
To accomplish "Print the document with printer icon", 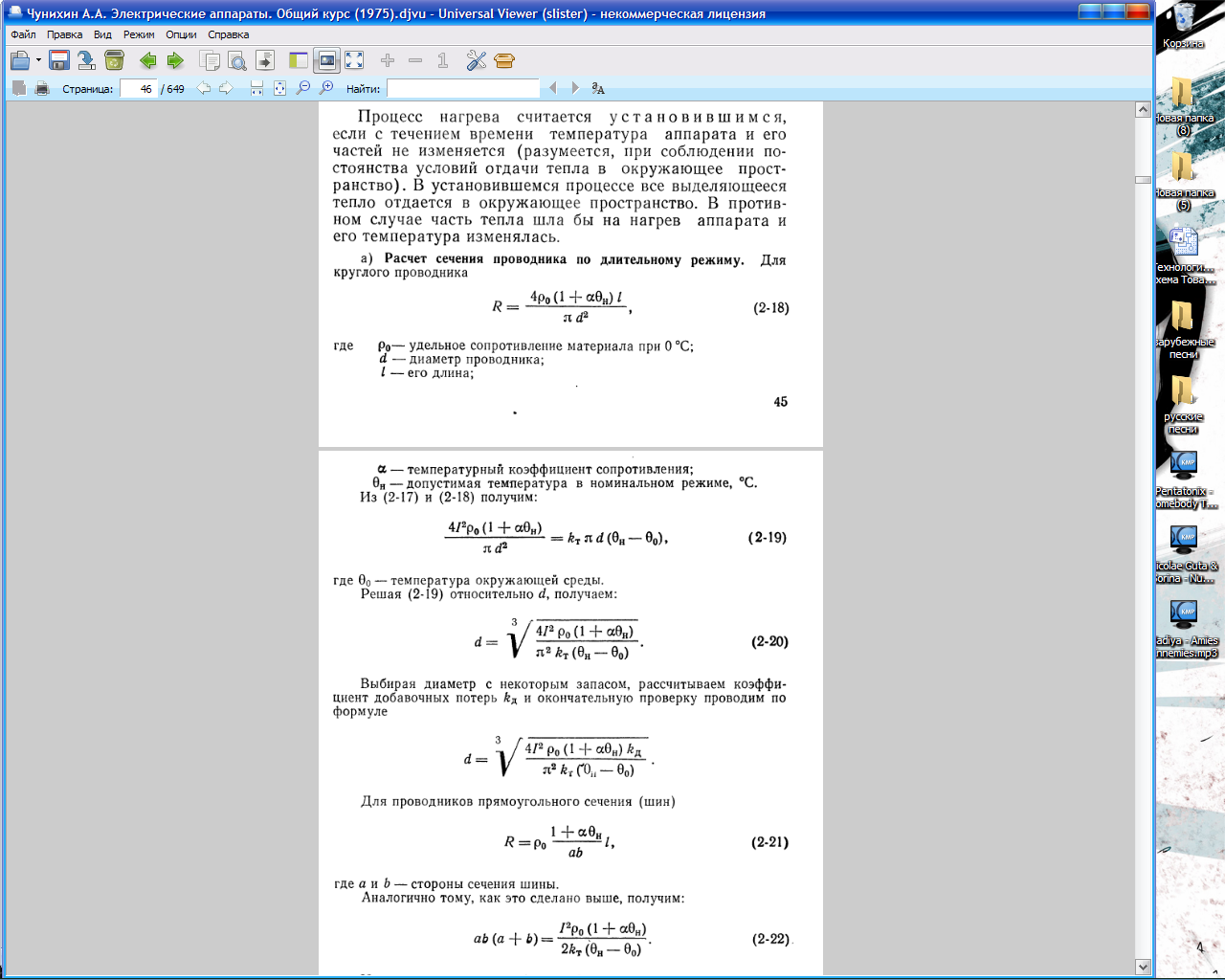I will (x=42, y=88).
